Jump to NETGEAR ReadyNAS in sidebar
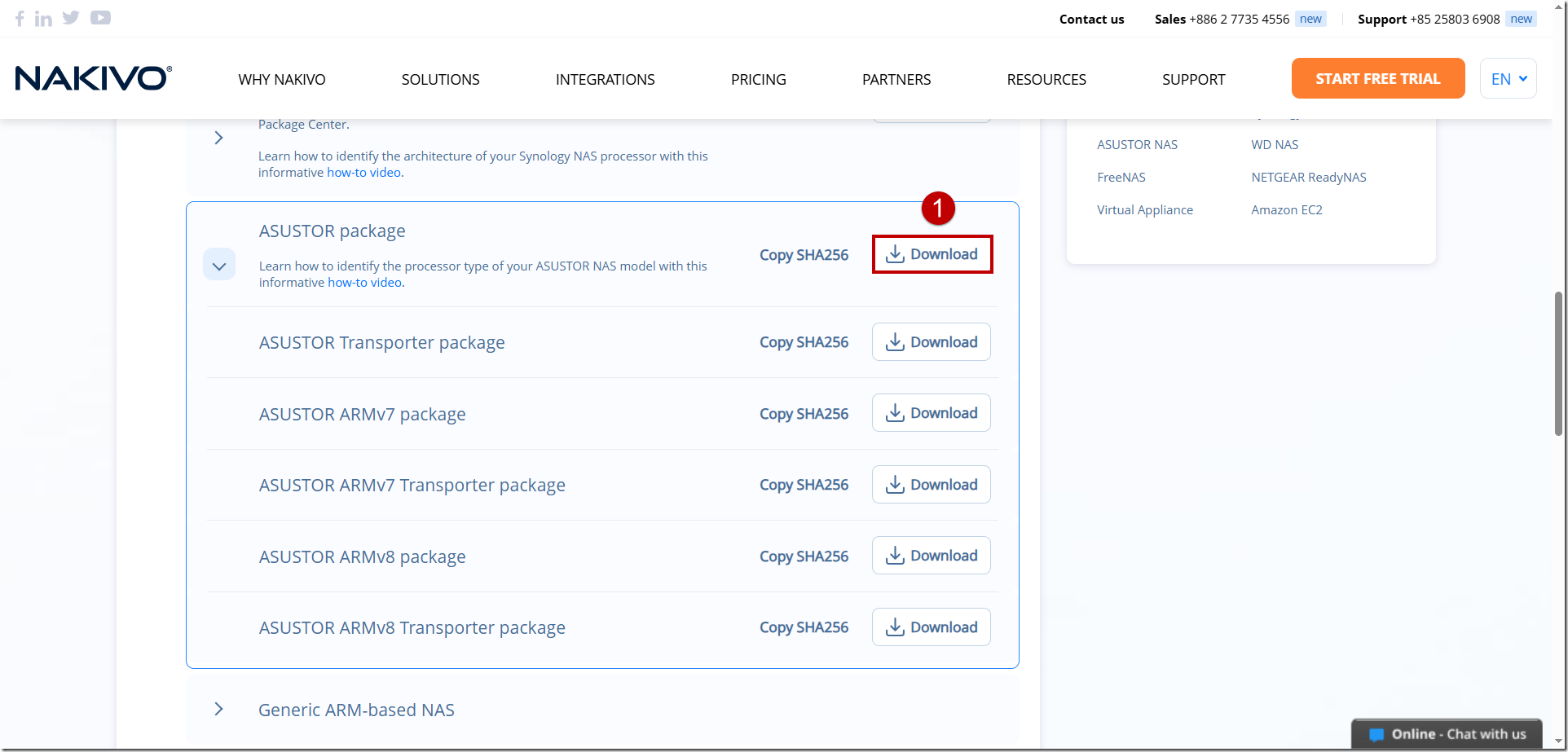The width and height of the screenshot is (1568, 752). (x=1309, y=178)
